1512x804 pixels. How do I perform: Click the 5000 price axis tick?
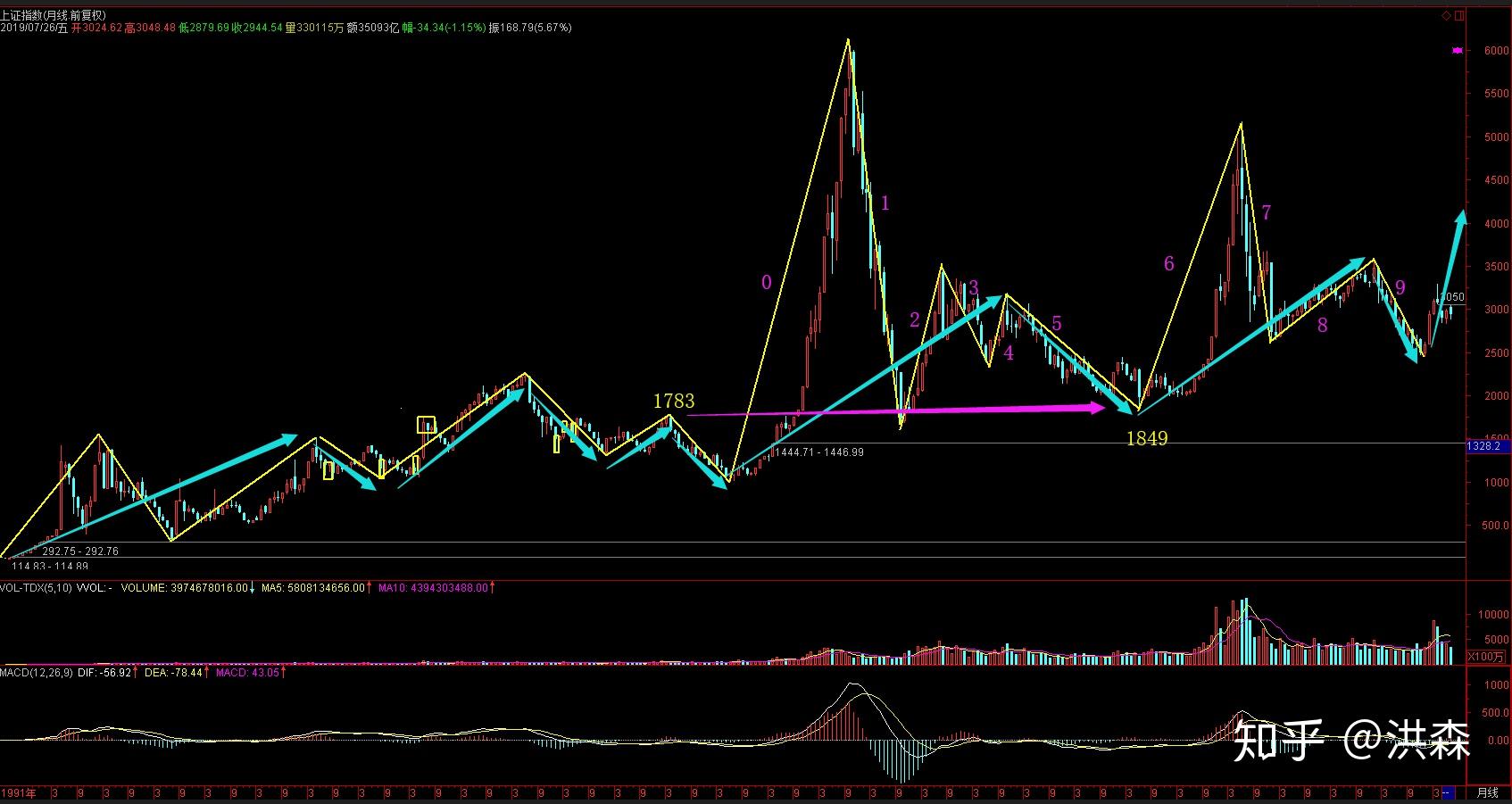(1497, 137)
